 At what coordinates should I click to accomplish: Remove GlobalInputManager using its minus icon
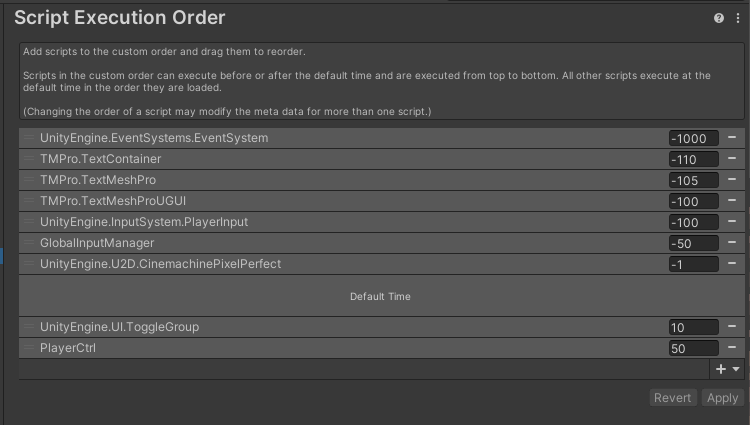click(732, 243)
